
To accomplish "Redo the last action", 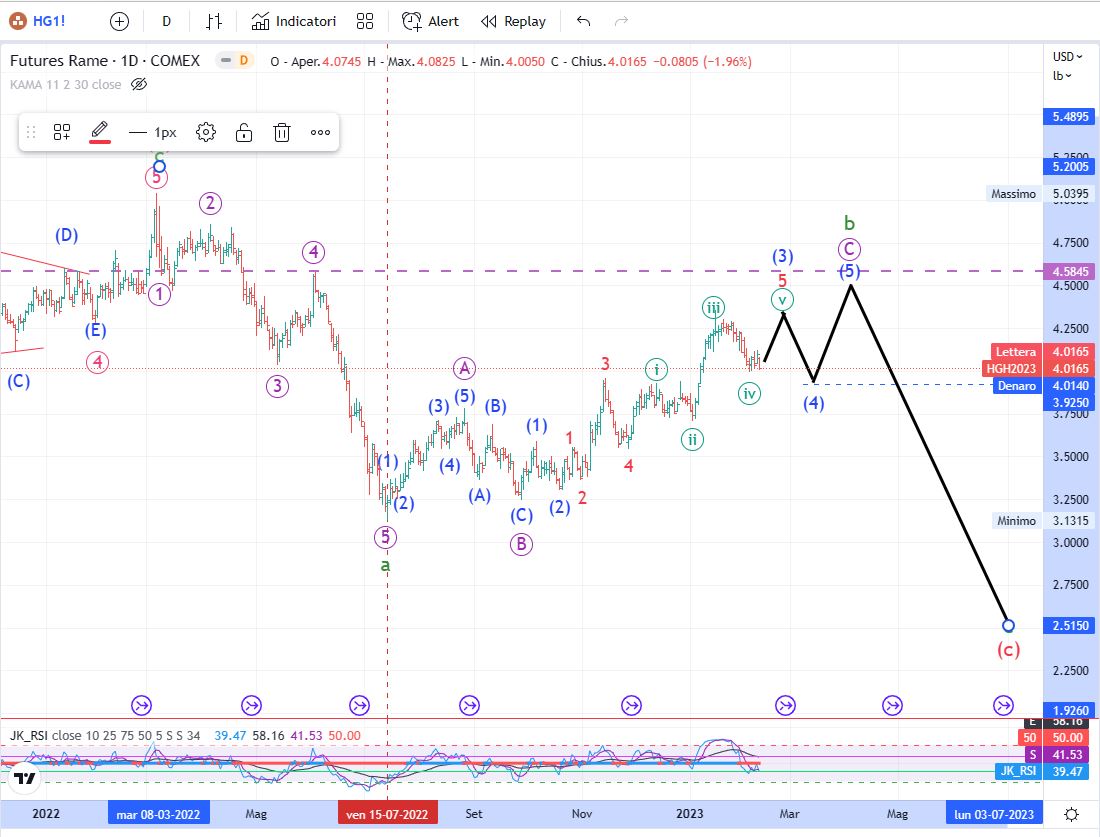I will [621, 22].
